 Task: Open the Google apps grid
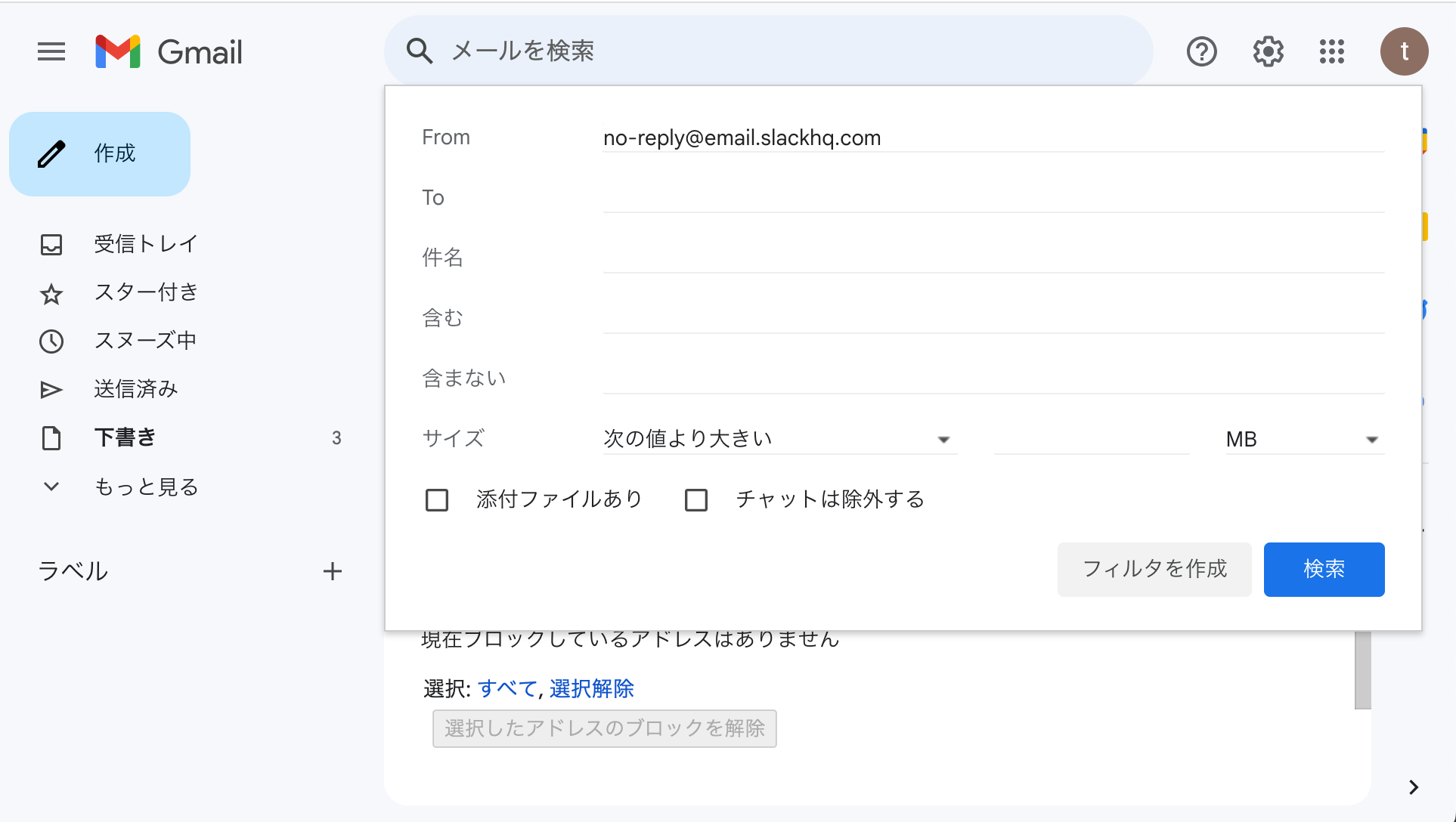click(x=1332, y=51)
